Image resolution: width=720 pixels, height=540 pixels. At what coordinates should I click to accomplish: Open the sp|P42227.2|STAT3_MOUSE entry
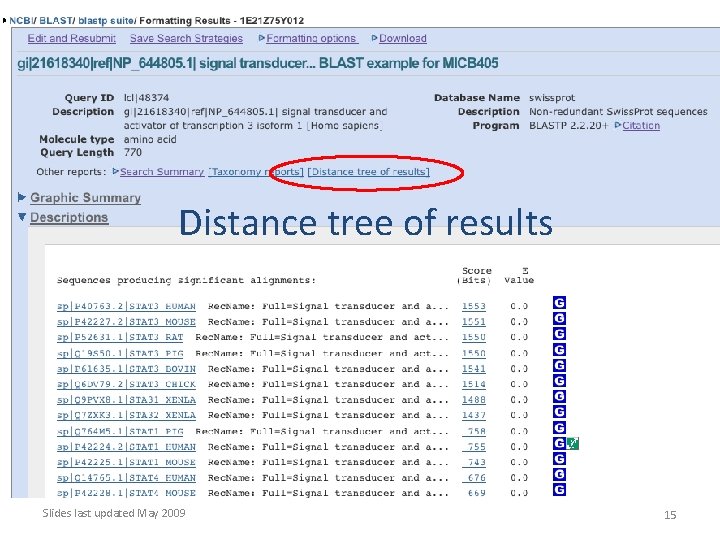pyautogui.click(x=126, y=322)
